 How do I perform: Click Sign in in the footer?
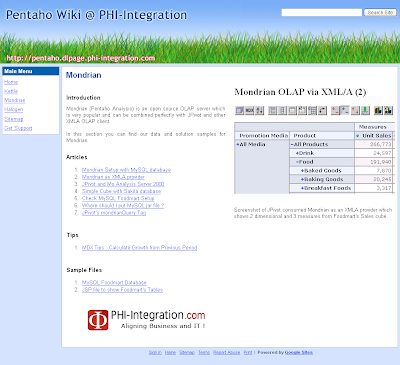click(x=155, y=352)
